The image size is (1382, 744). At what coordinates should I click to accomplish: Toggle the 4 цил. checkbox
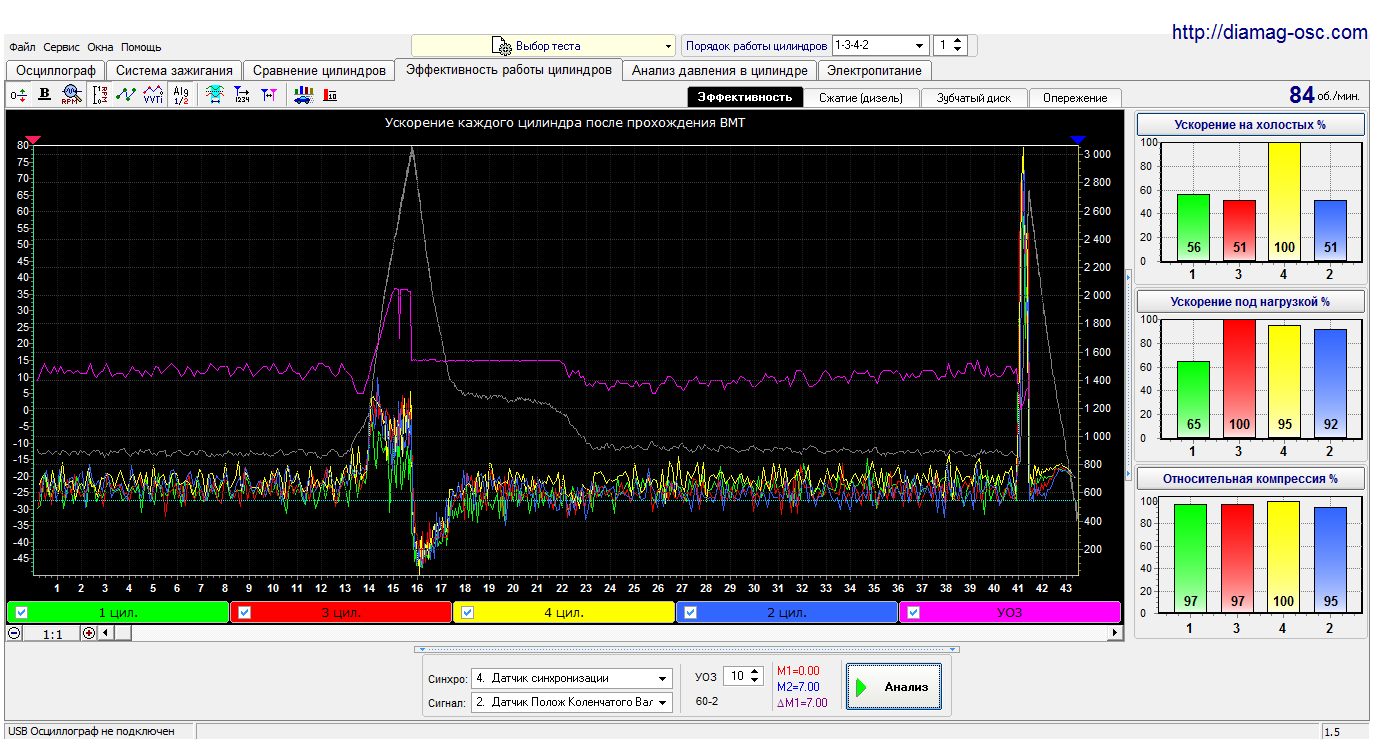[x=467, y=613]
